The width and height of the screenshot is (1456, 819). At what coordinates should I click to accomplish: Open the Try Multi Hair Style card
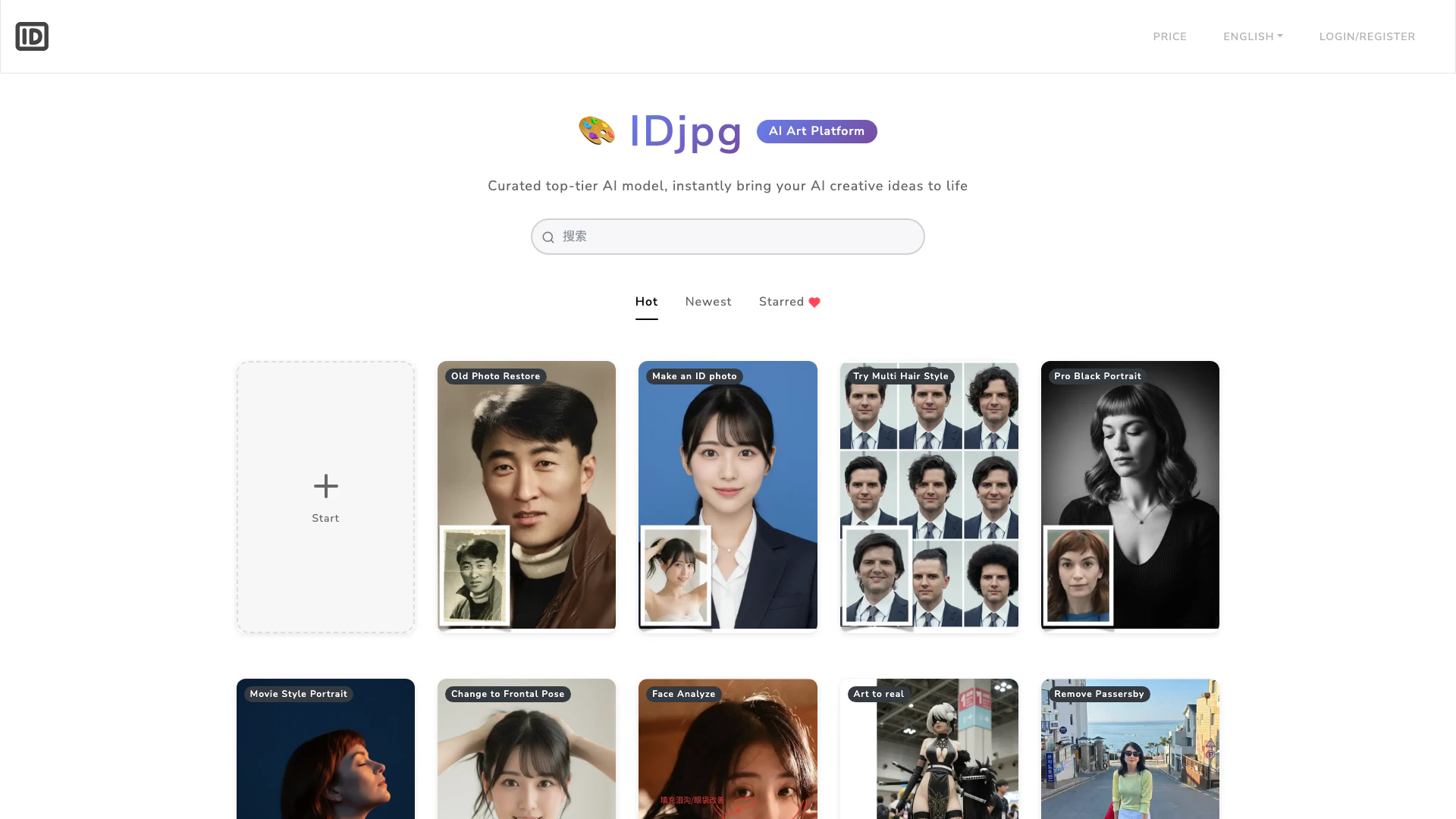[x=929, y=495]
